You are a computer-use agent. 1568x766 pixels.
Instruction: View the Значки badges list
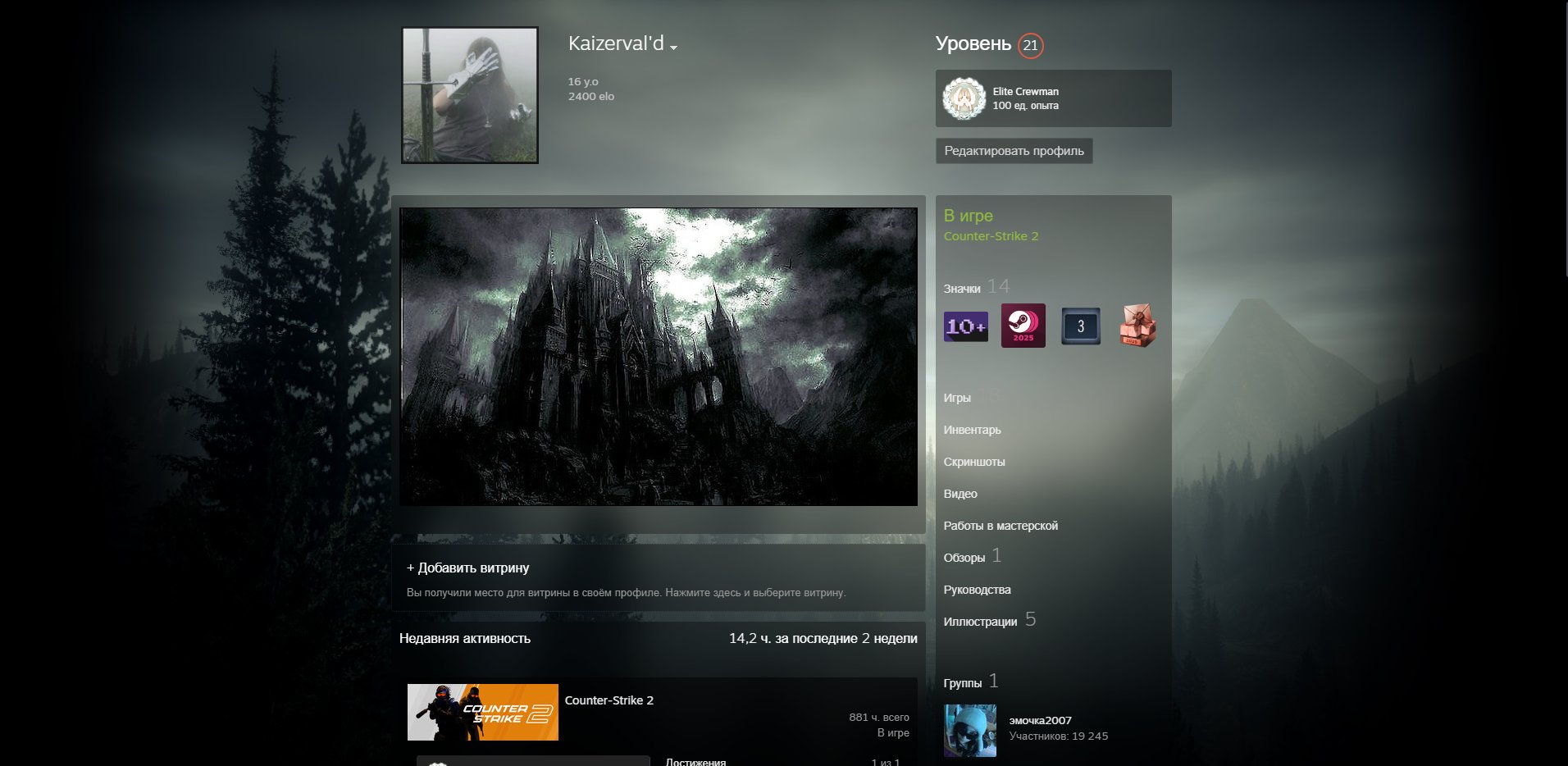point(962,289)
